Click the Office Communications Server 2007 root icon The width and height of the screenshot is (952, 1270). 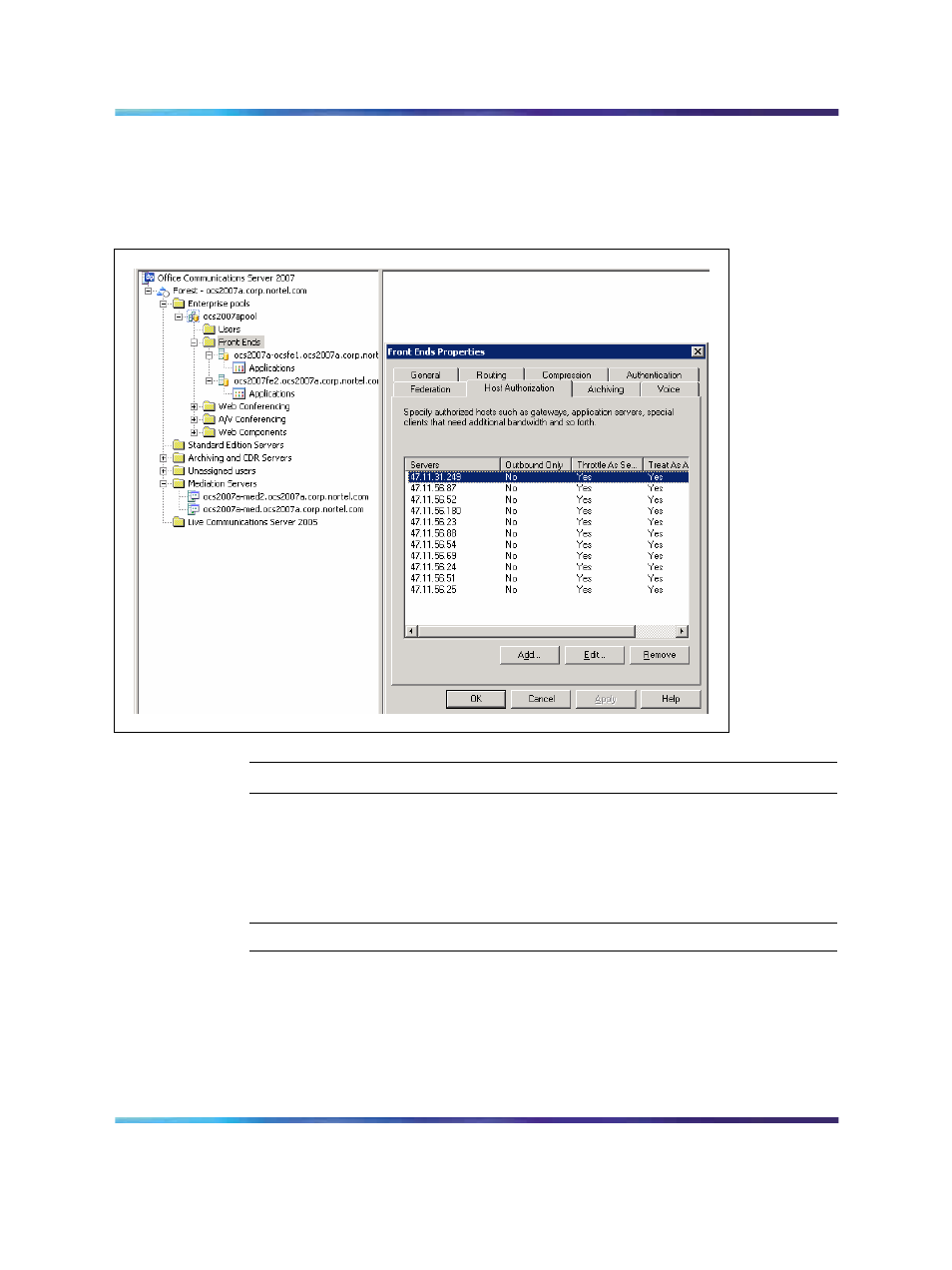pyautogui.click(x=149, y=279)
